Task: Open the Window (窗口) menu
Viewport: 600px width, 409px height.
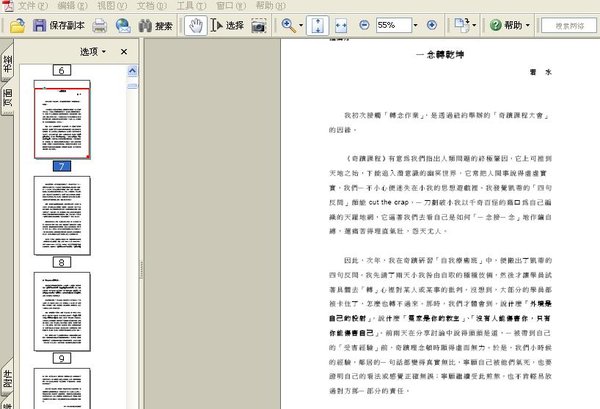Action: [x=231, y=6]
